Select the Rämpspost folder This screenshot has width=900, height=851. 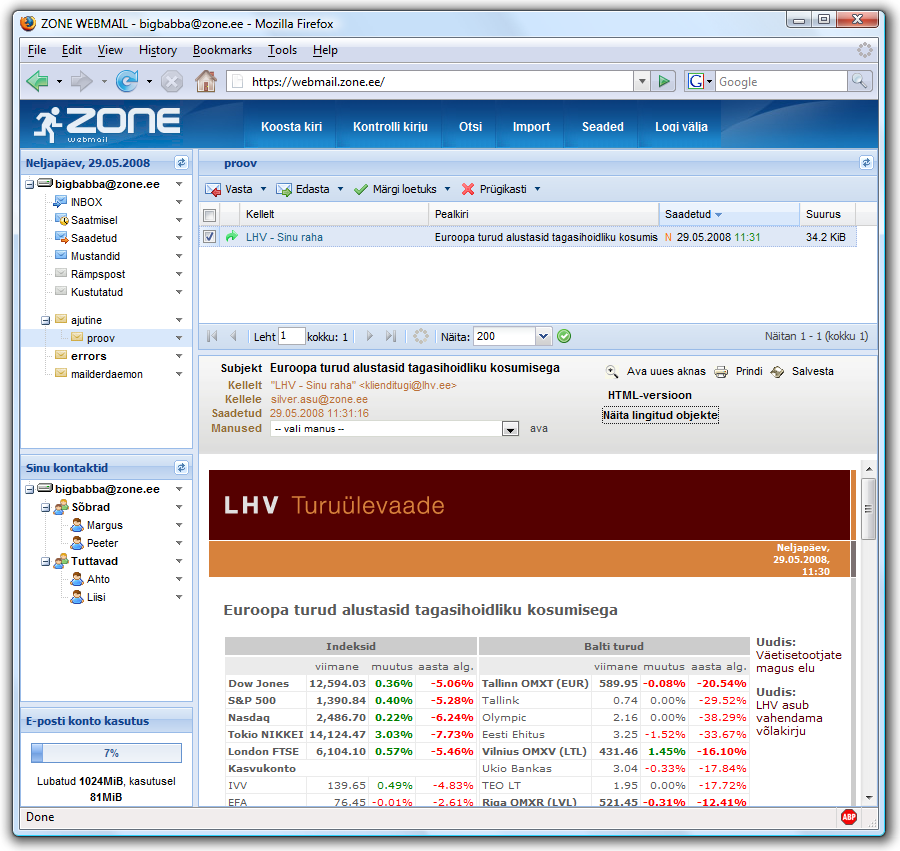pyautogui.click(x=98, y=274)
